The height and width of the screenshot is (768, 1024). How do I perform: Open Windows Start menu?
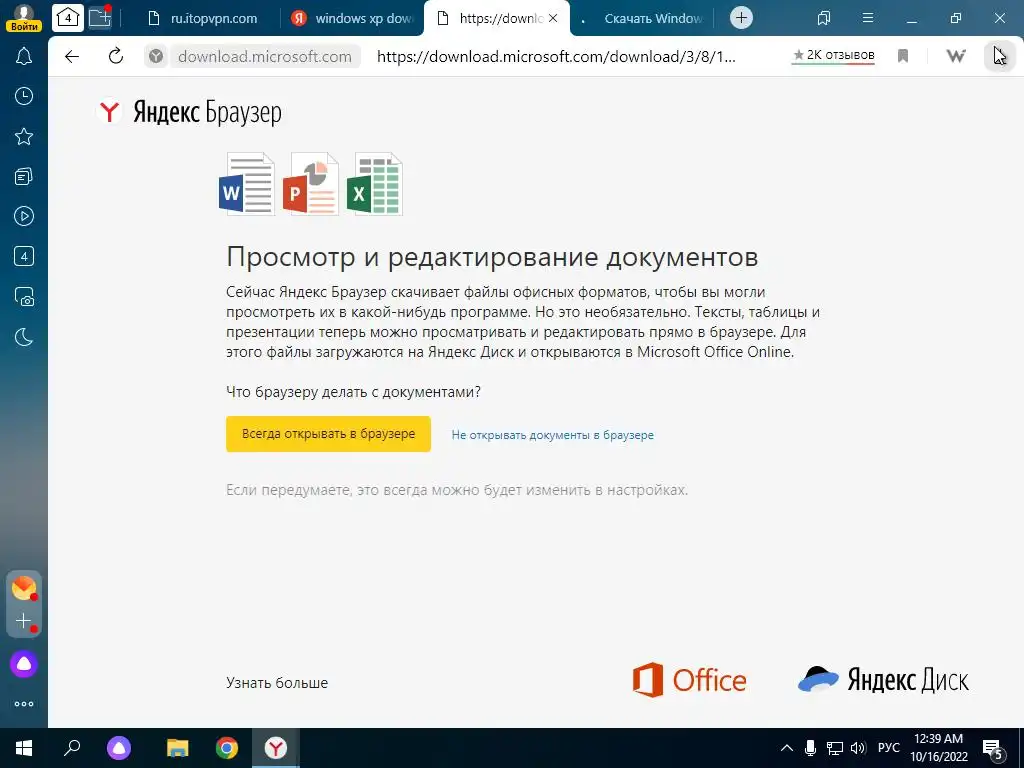click(24, 748)
